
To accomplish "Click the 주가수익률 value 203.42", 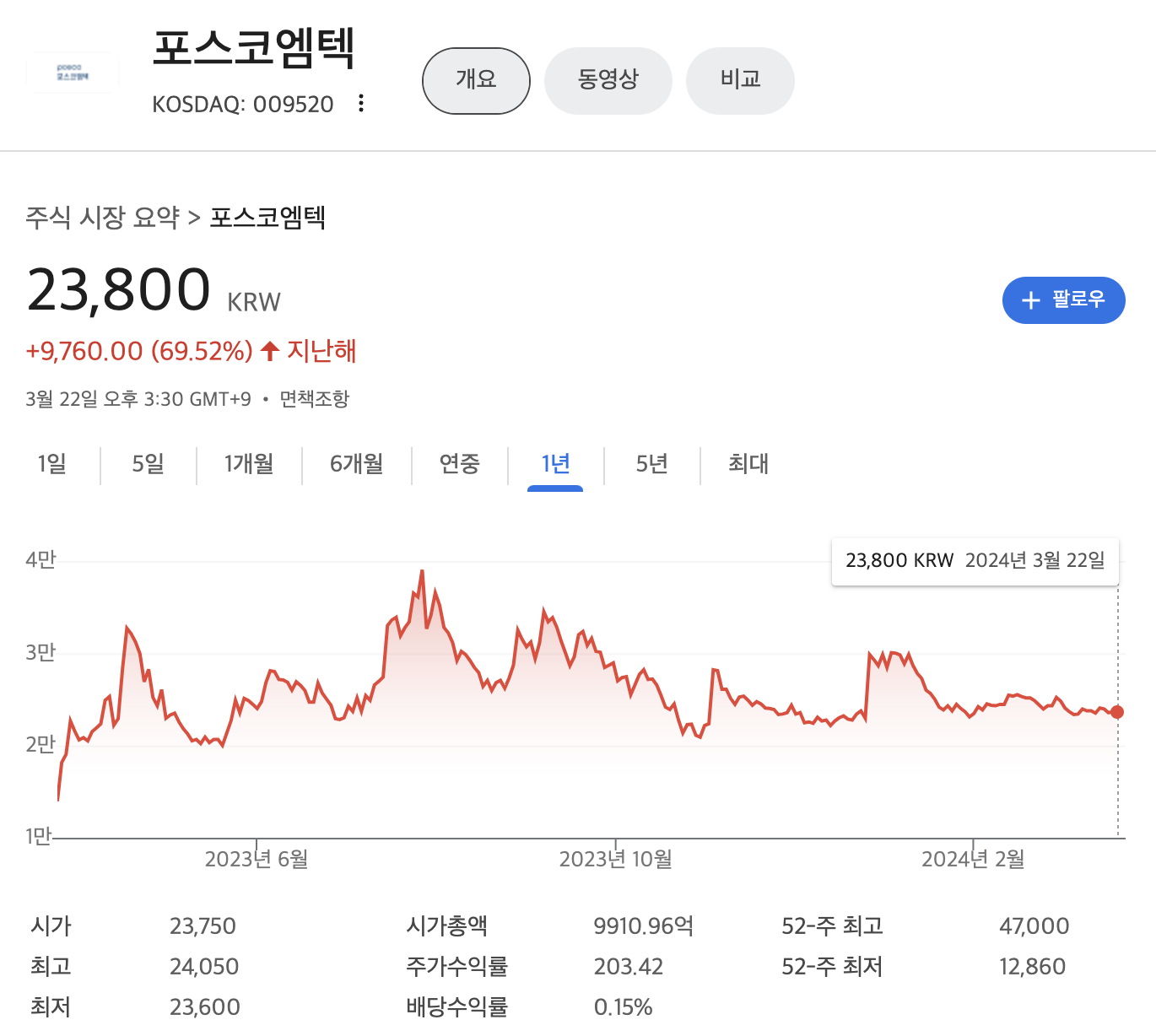I will [x=629, y=967].
